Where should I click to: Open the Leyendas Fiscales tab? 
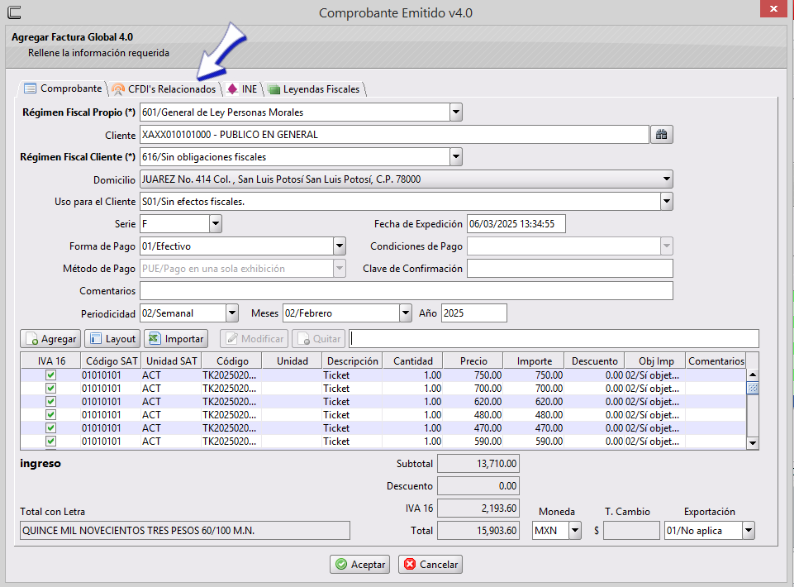[x=314, y=89]
